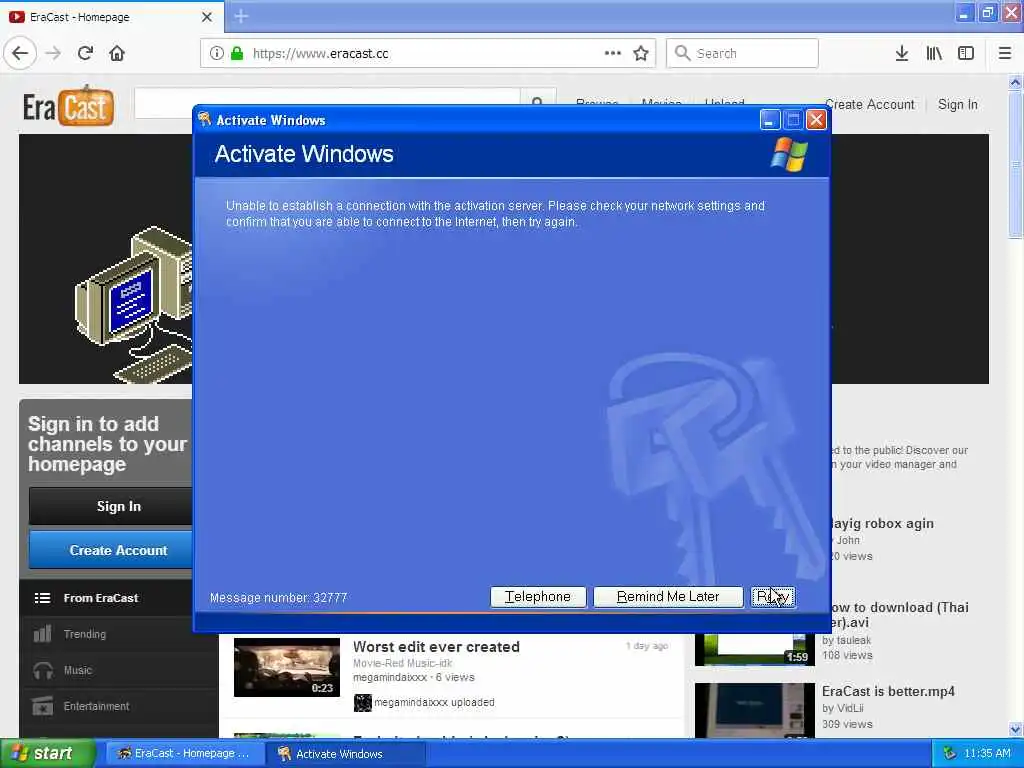
Task: Click the page scrollbar up arrow
Action: pyautogui.click(x=1015, y=82)
